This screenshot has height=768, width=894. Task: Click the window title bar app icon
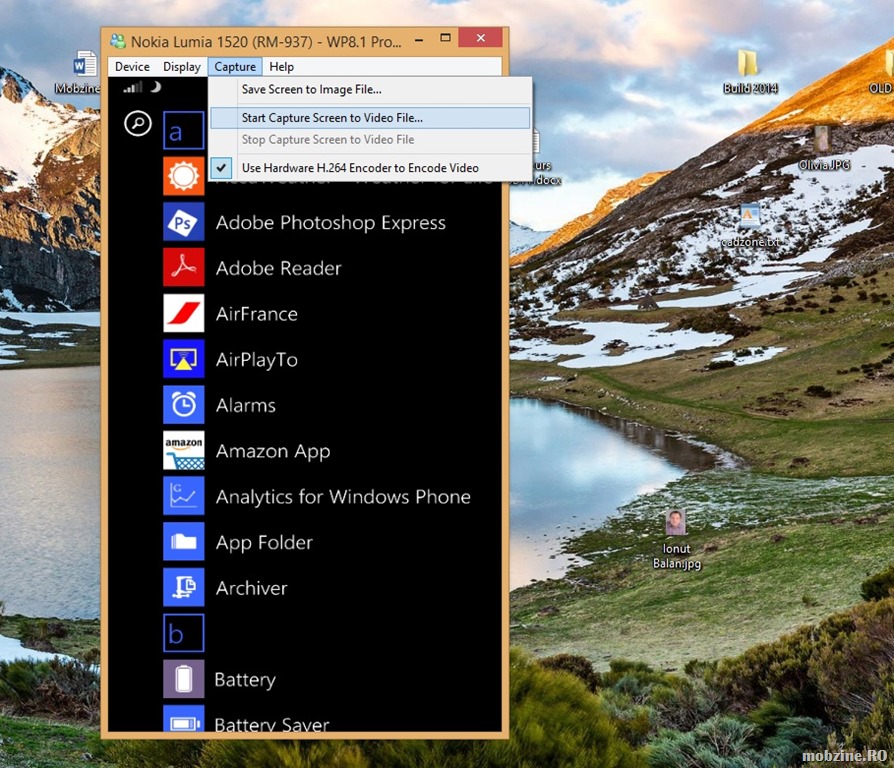(x=118, y=41)
